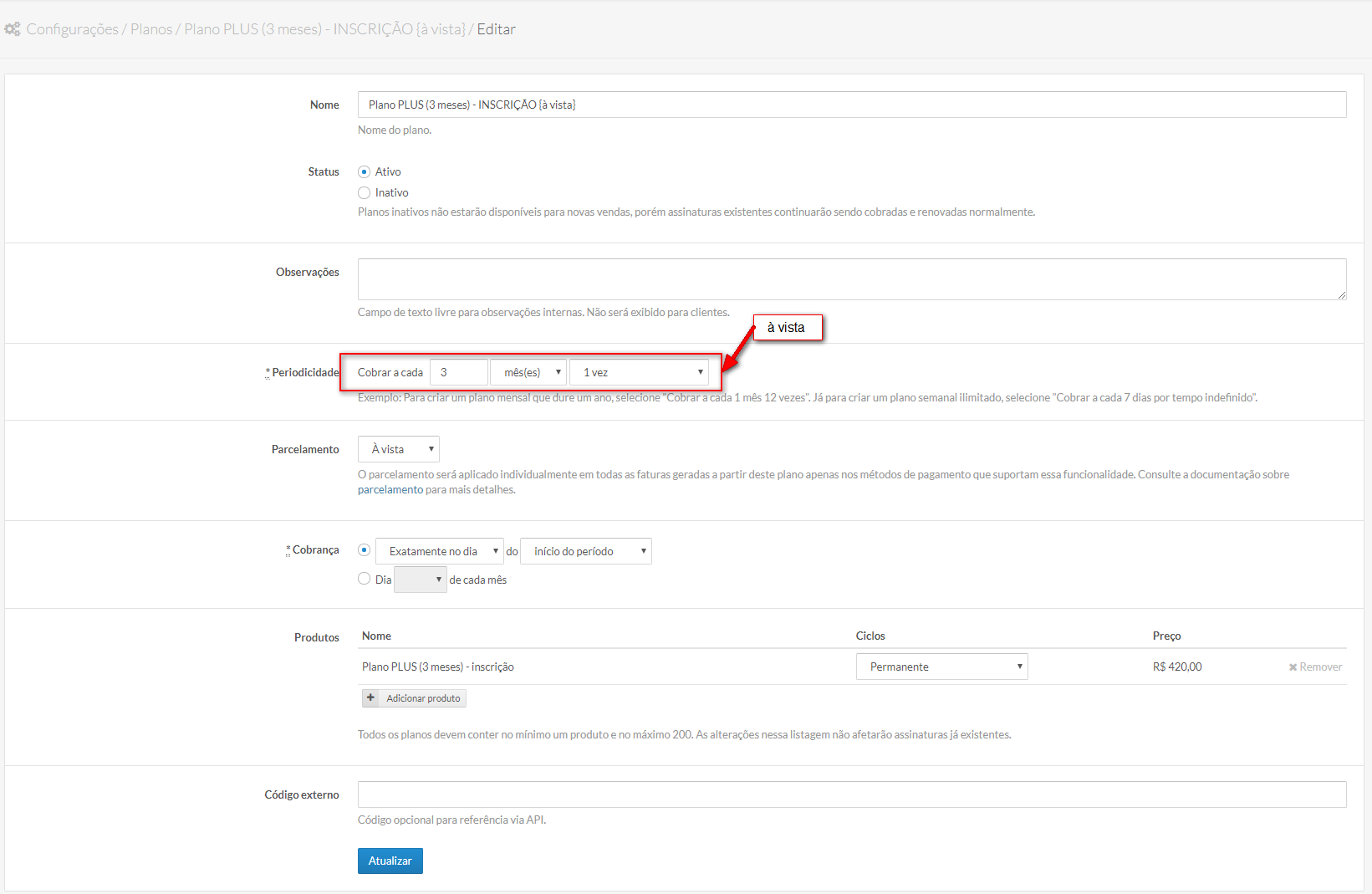Screen dimensions: 1372x894
Task: Select the Inativo status radio button
Action: pos(364,192)
